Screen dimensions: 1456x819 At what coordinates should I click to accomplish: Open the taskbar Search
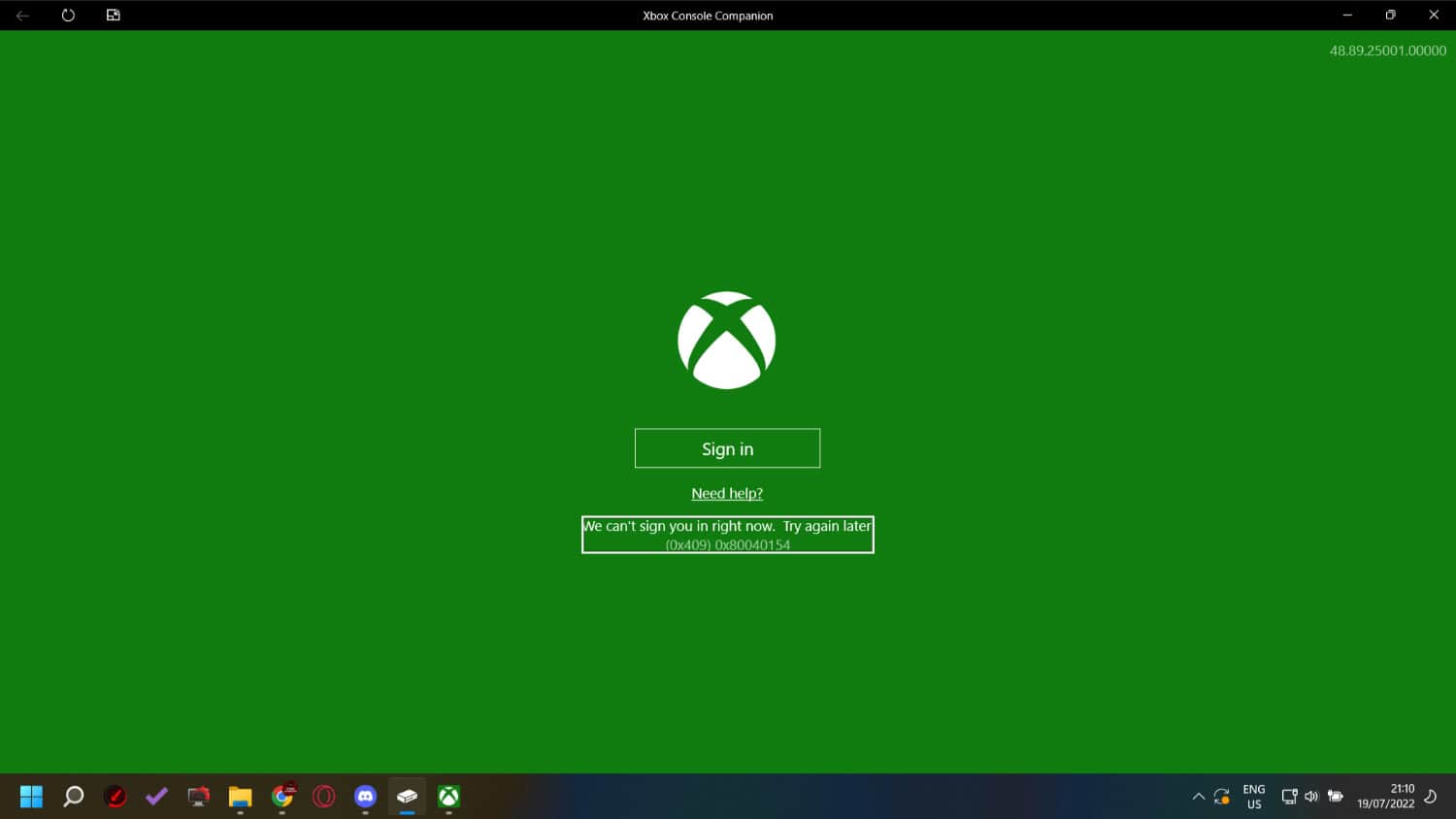tap(73, 797)
